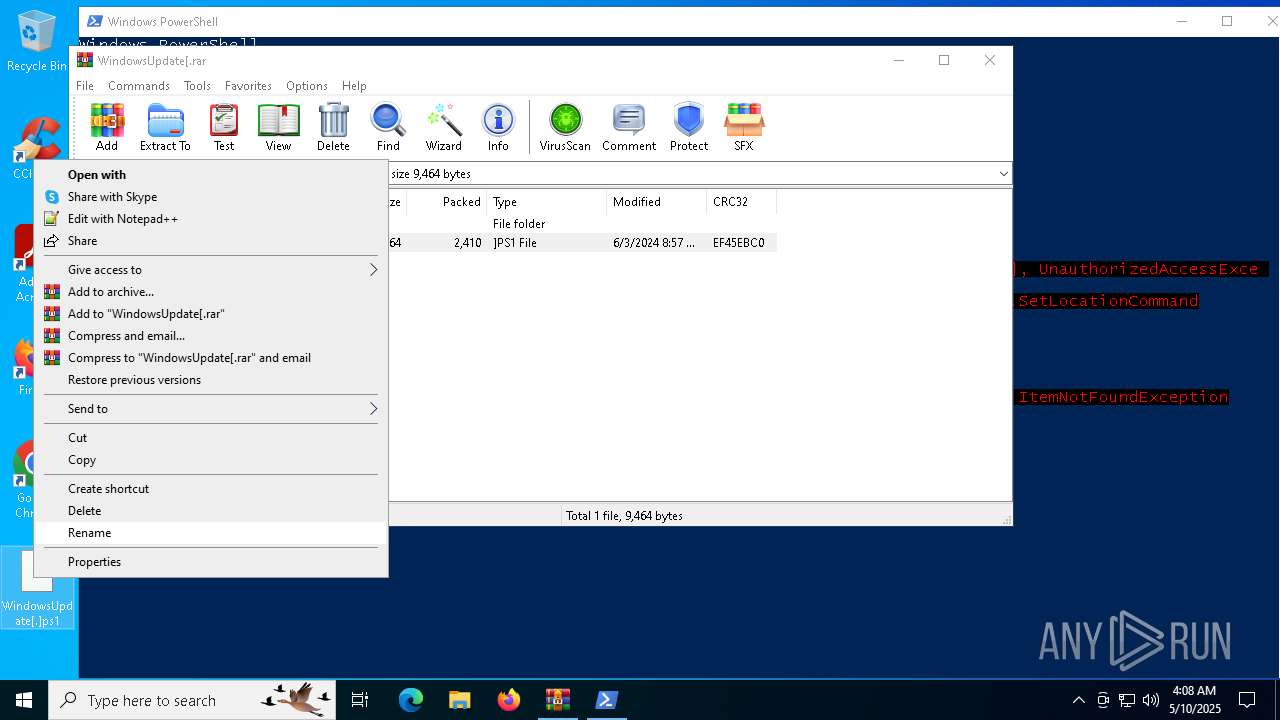This screenshot has height=720, width=1280.
Task: Click Restore previous versions
Action: [x=211, y=380]
